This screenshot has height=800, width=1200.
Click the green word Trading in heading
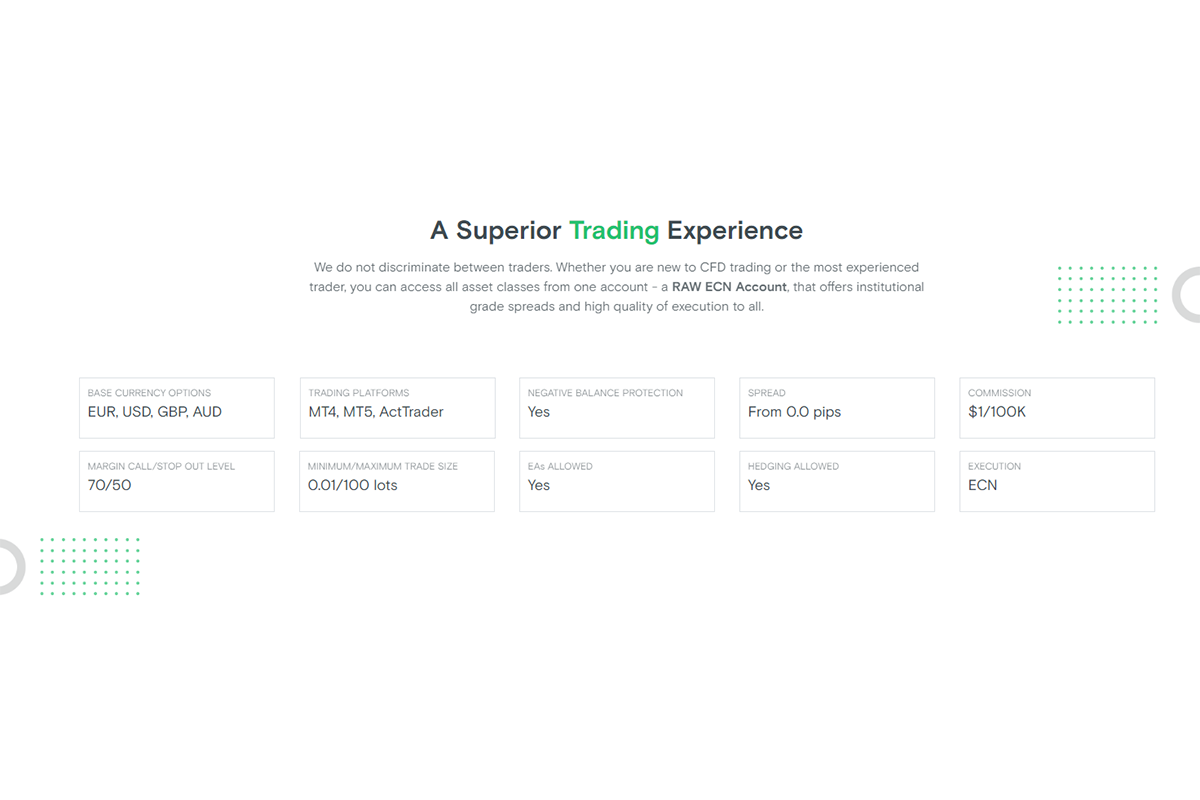coord(614,231)
